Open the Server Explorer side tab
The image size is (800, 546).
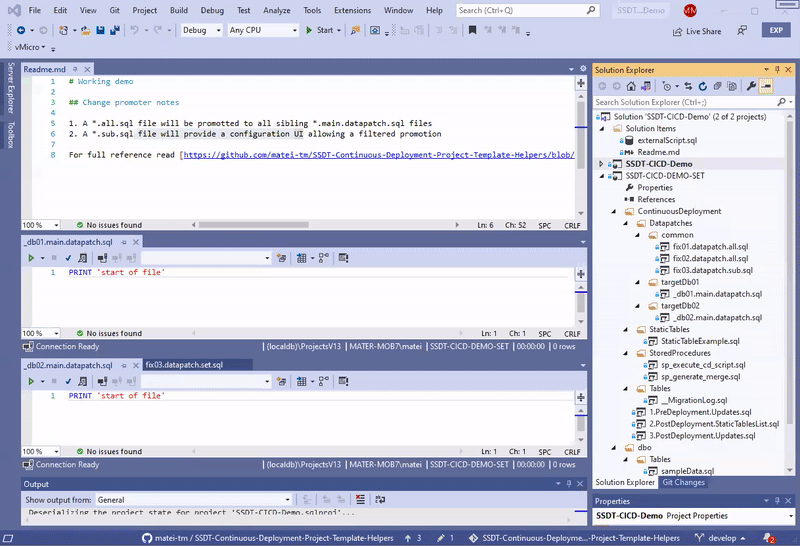pos(11,87)
